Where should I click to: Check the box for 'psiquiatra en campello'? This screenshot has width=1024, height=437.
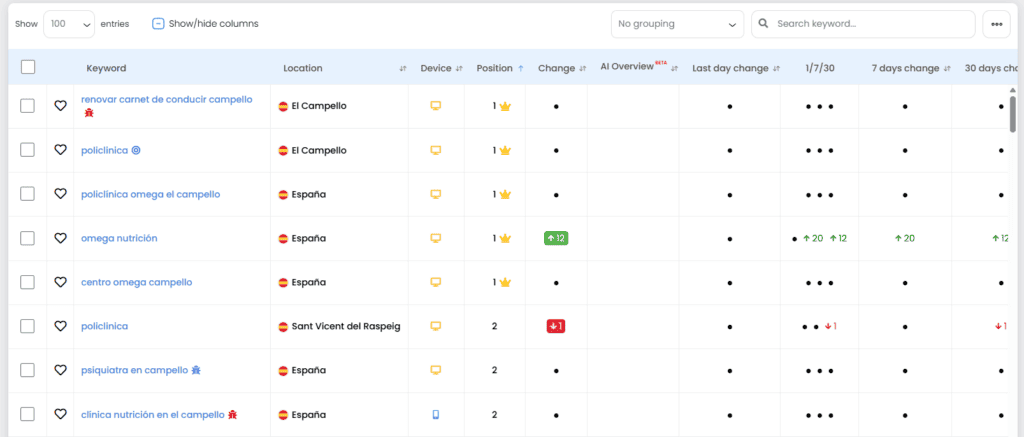pyautogui.click(x=28, y=370)
